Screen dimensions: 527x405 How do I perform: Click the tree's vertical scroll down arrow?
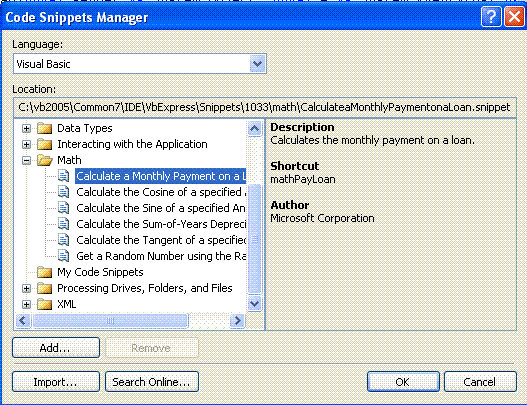pos(254,304)
